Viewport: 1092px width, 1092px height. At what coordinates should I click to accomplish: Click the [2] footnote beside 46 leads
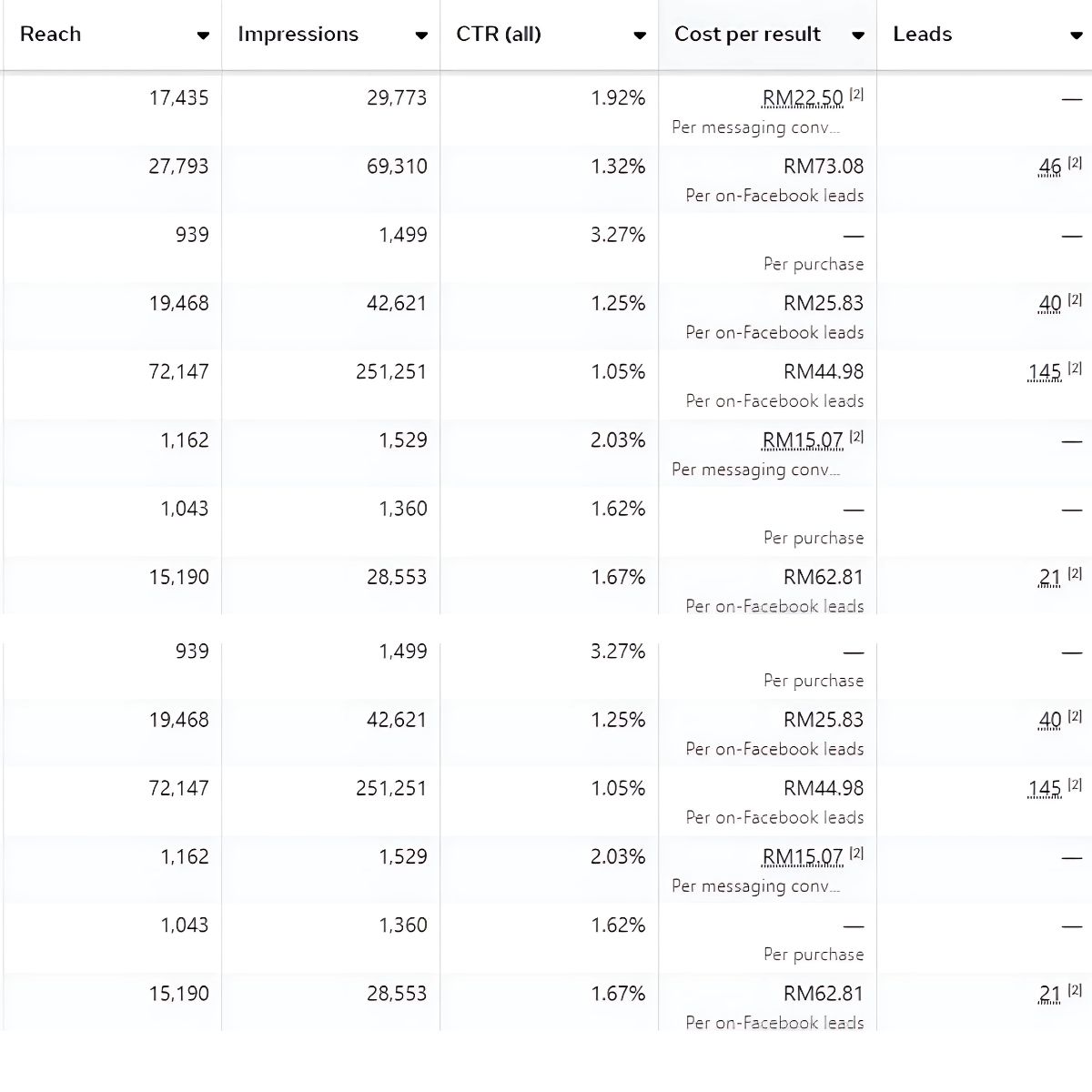tap(1075, 163)
